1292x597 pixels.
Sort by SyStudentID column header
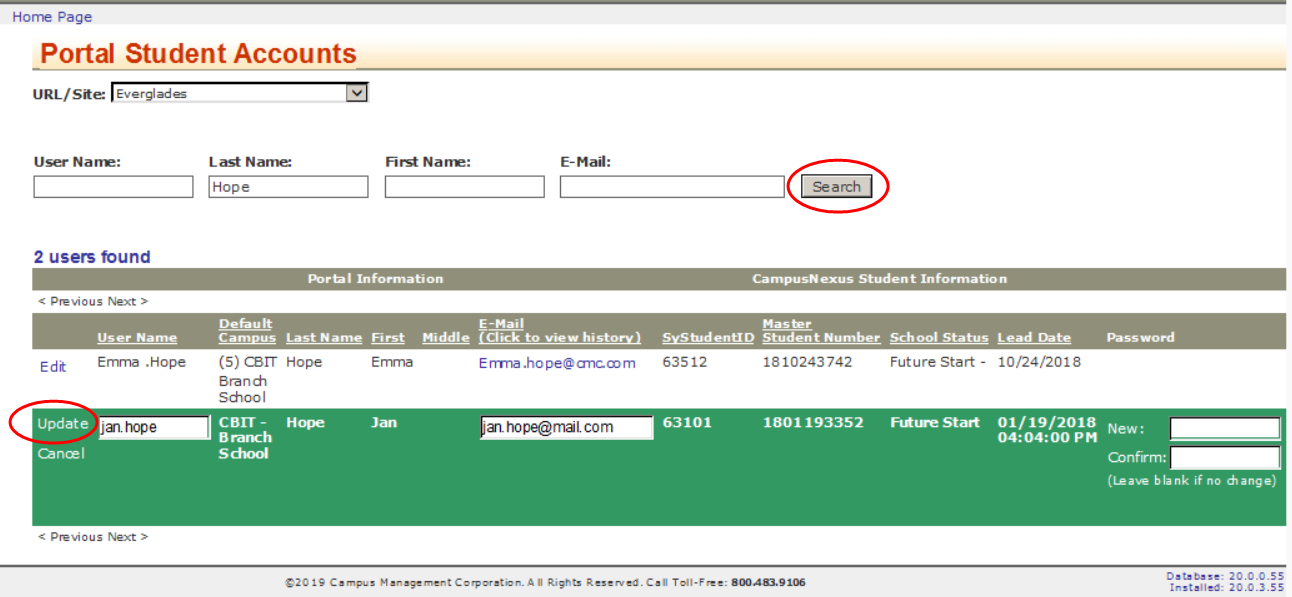pos(707,338)
